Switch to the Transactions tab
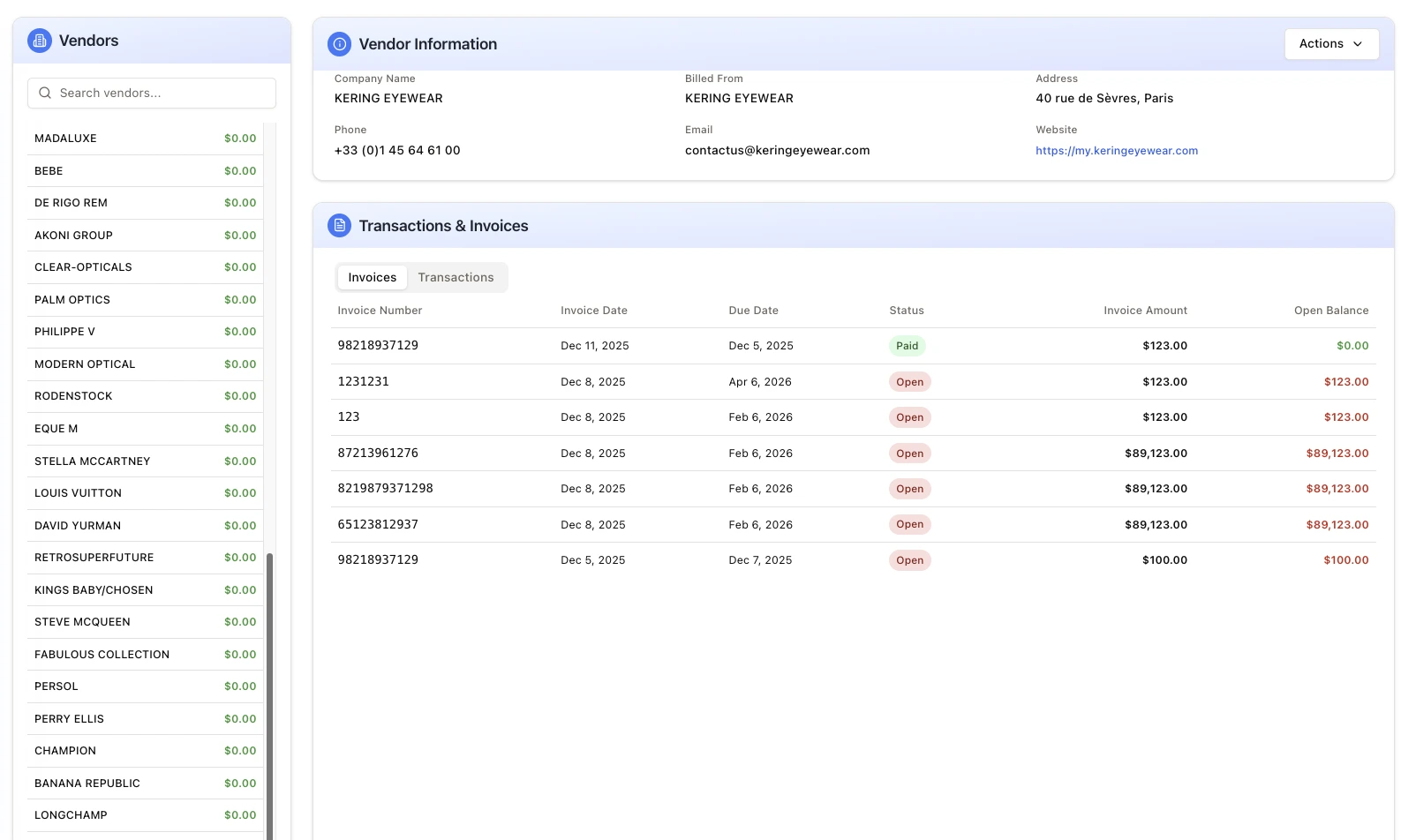Screen dimensions: 1401x840 click(x=456, y=277)
